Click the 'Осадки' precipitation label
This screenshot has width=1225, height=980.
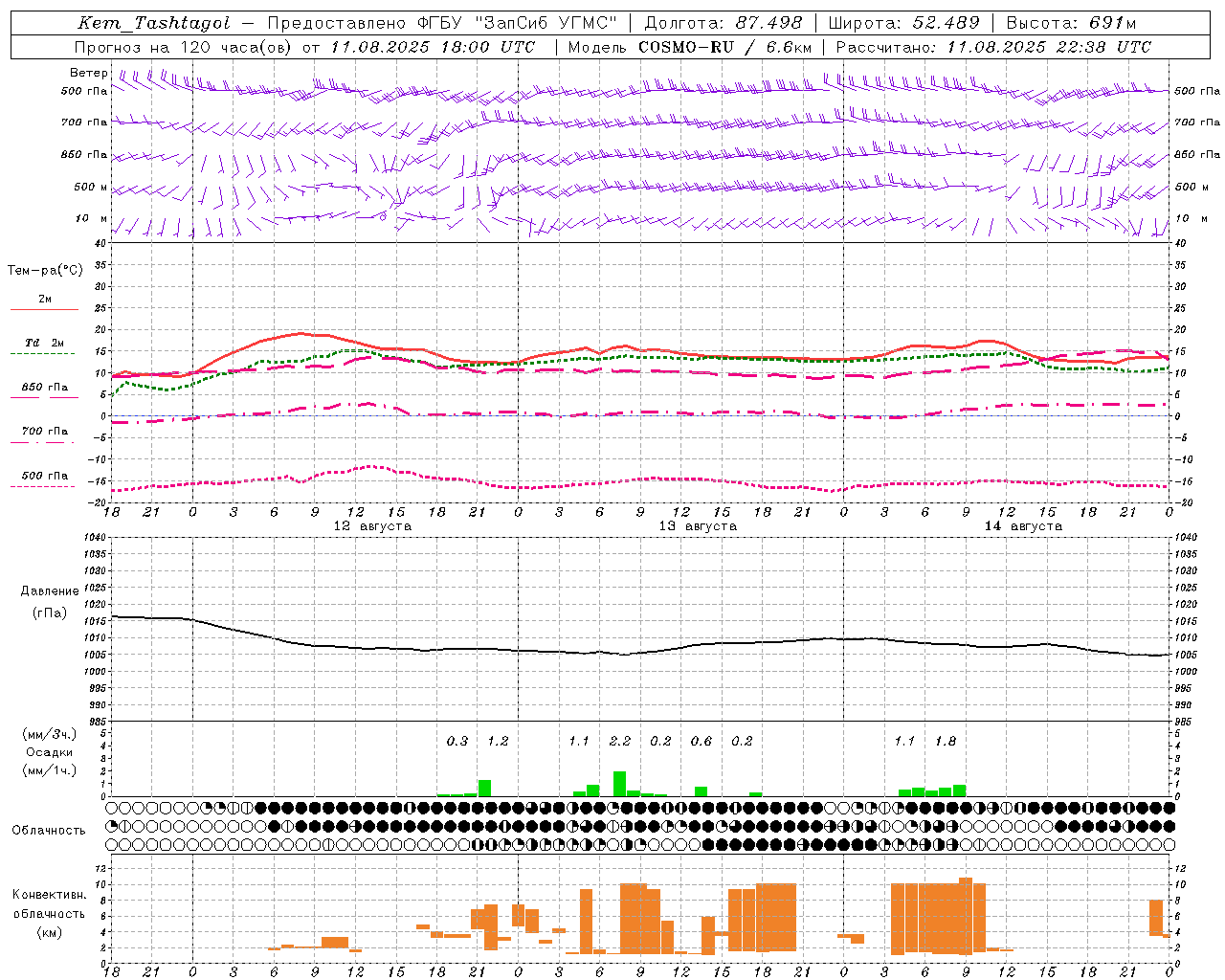pyautogui.click(x=50, y=752)
